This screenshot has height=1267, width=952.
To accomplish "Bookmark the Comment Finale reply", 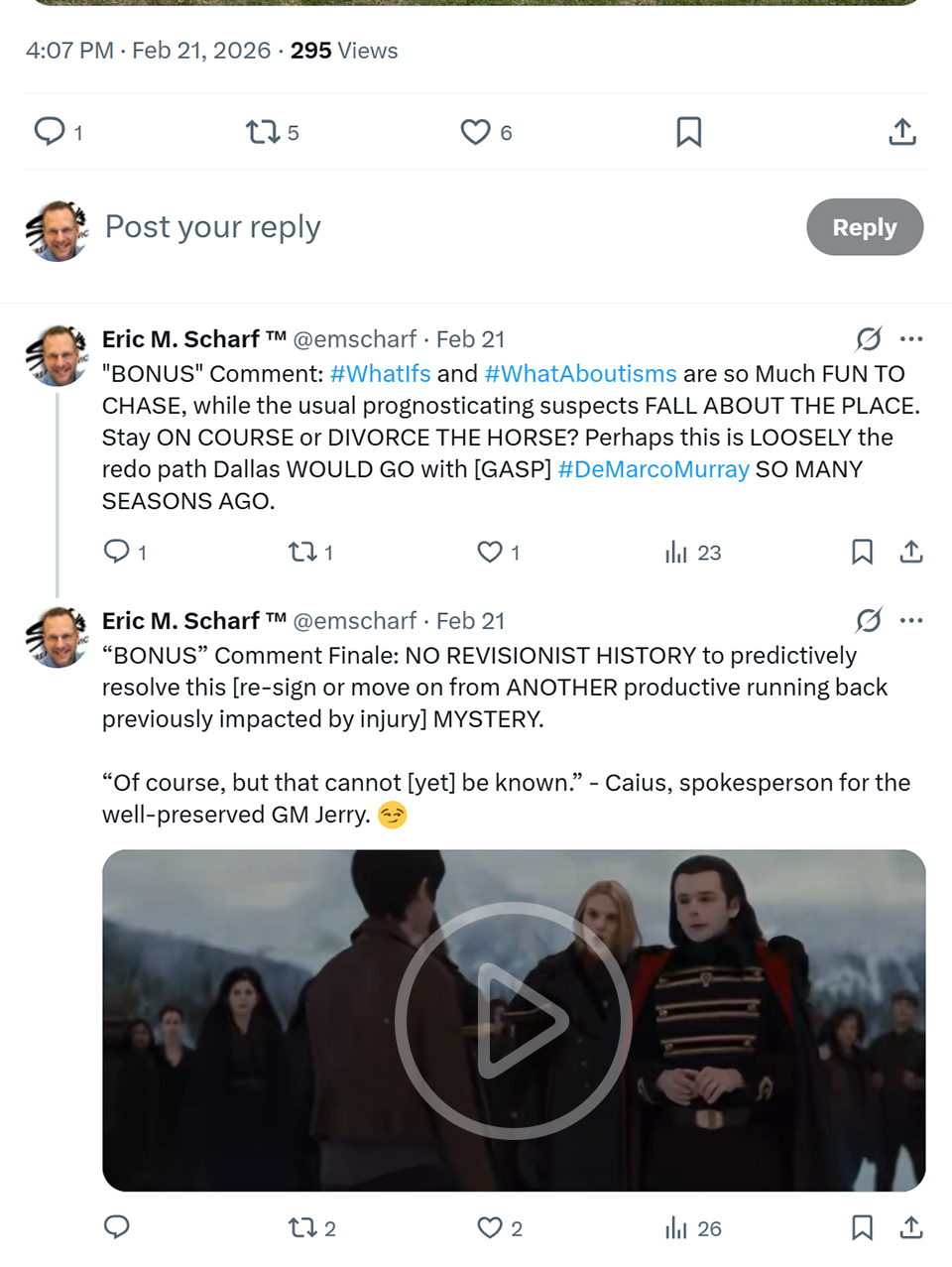I will pos(862,1227).
